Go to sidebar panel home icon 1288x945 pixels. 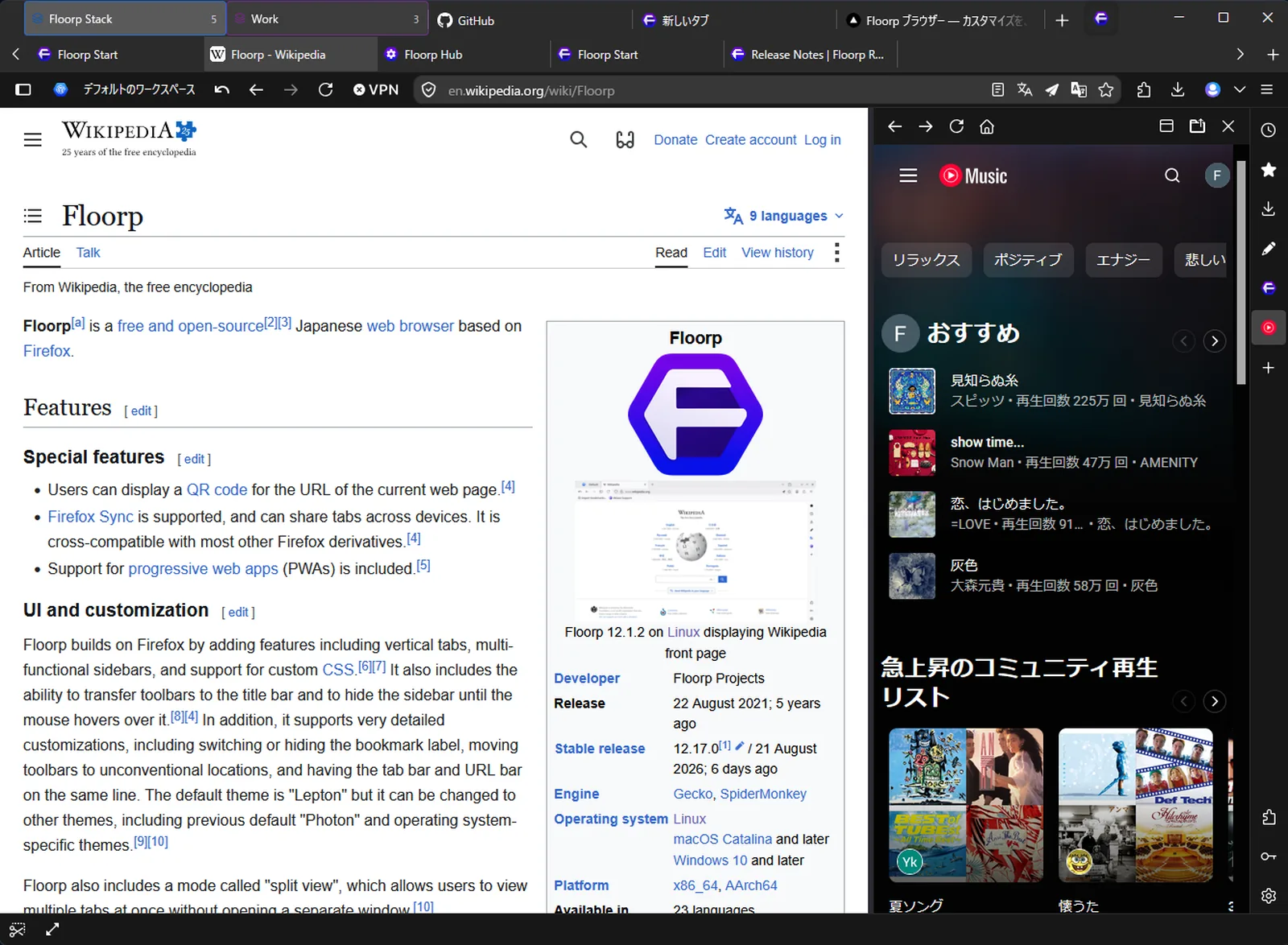click(987, 126)
